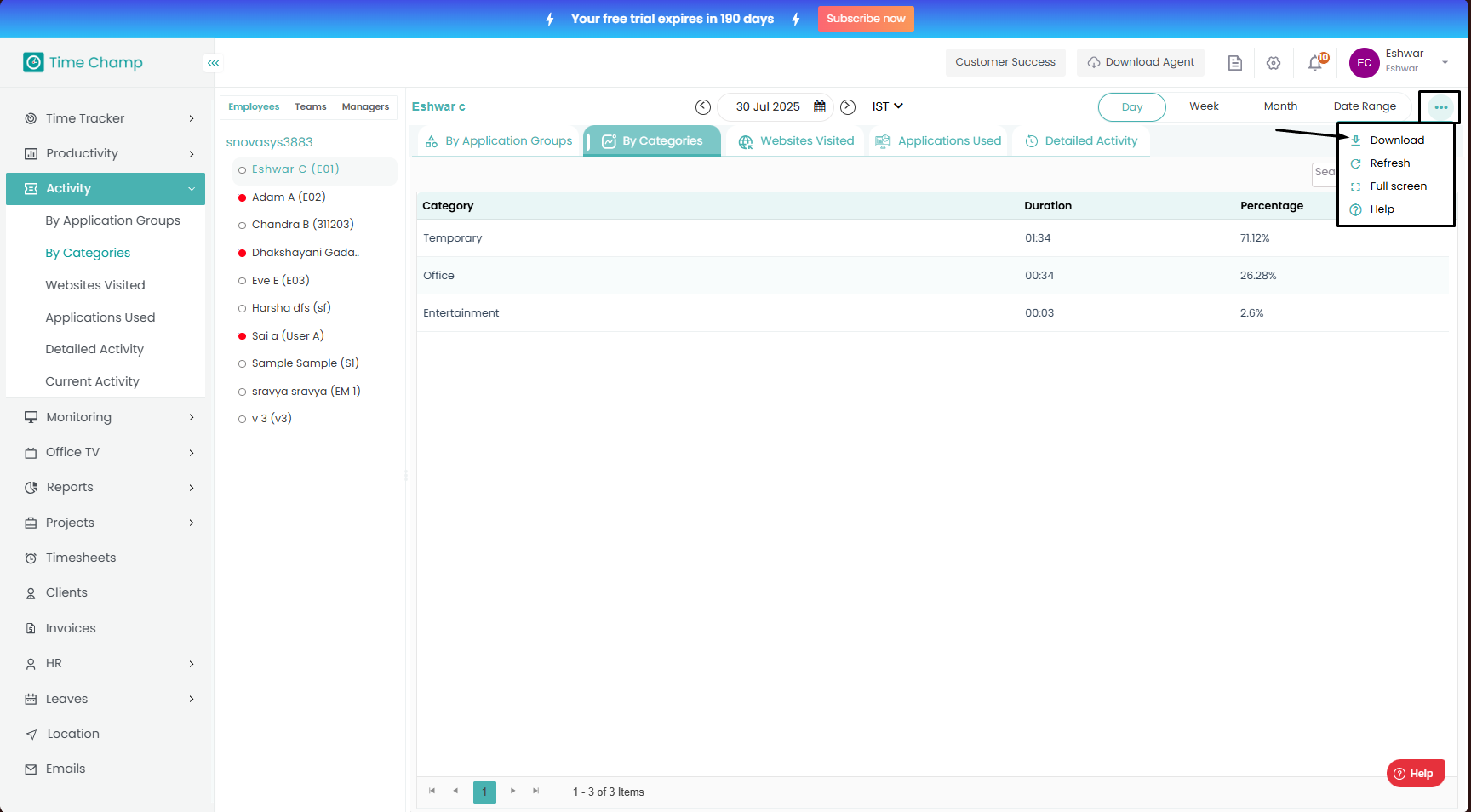
Task: Switch to Month view toggle
Action: (1280, 106)
